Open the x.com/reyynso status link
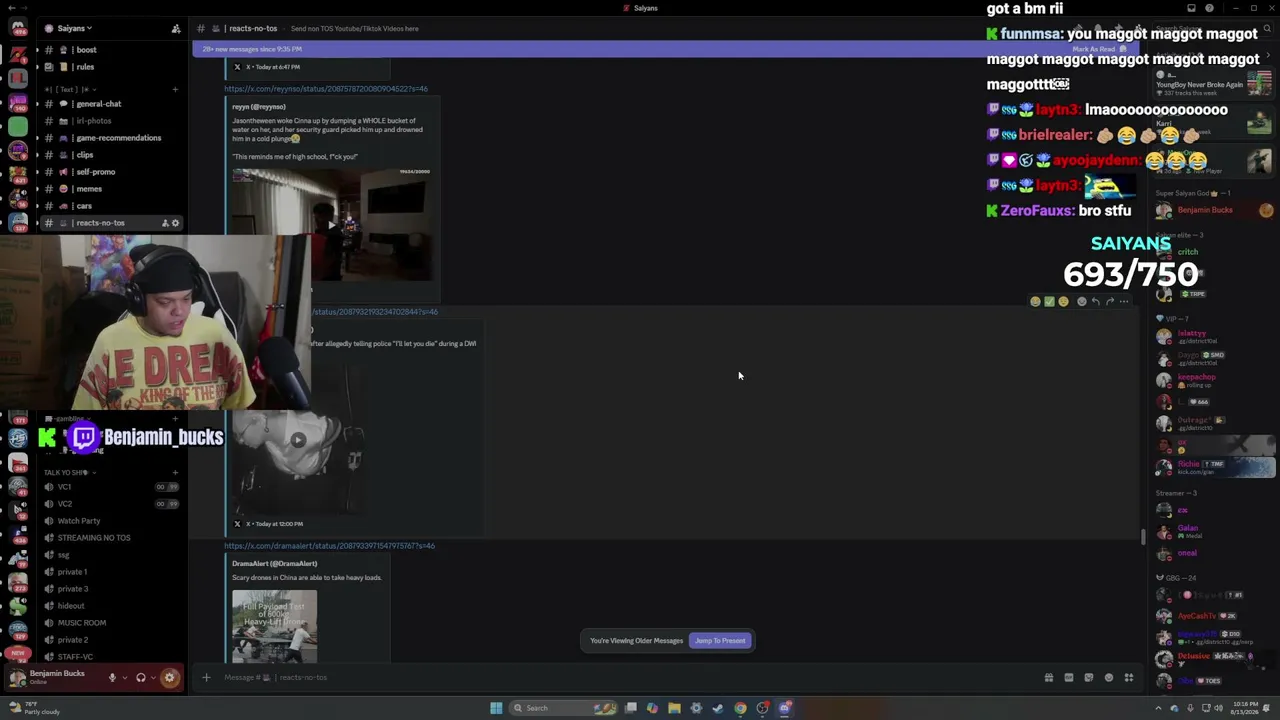 326,89
